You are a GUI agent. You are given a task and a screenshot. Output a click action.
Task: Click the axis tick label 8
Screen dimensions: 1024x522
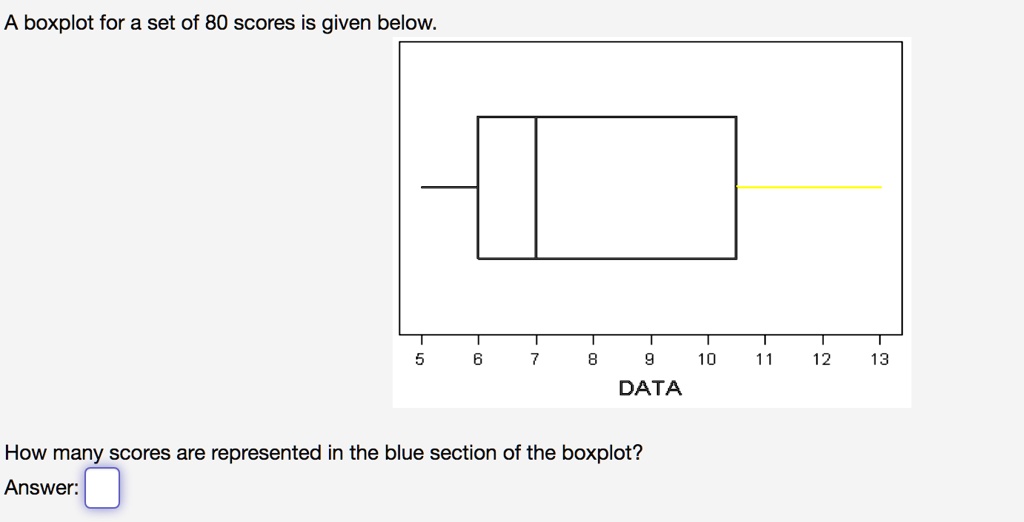click(592, 359)
